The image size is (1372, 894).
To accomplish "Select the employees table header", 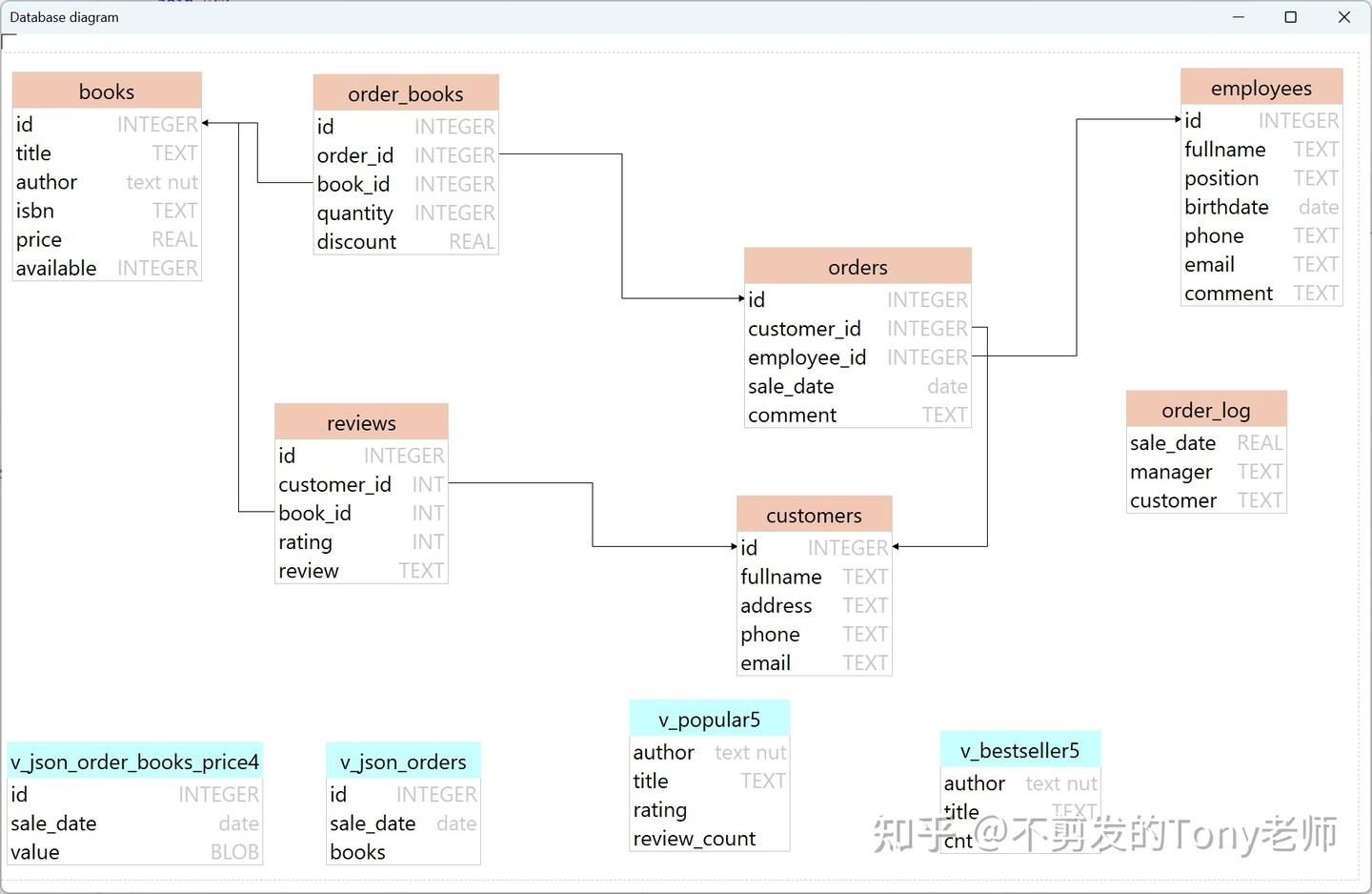I will [x=1261, y=87].
